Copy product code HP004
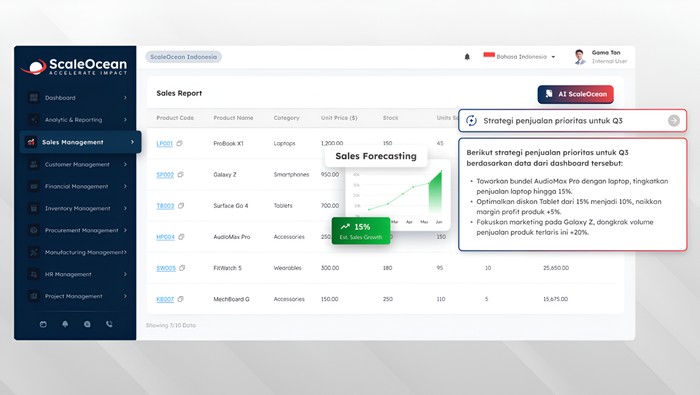This screenshot has width=700, height=395. click(x=181, y=237)
